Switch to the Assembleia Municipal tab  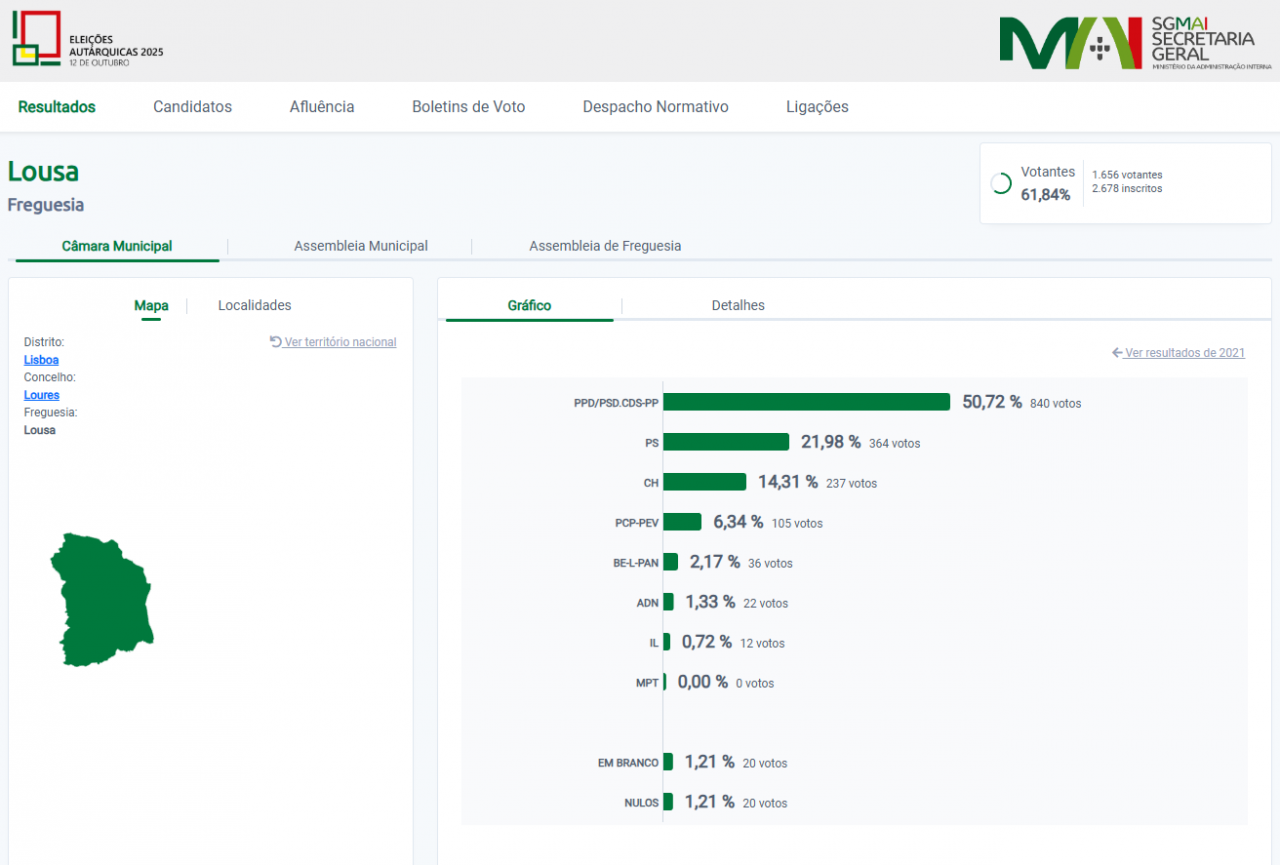click(360, 246)
